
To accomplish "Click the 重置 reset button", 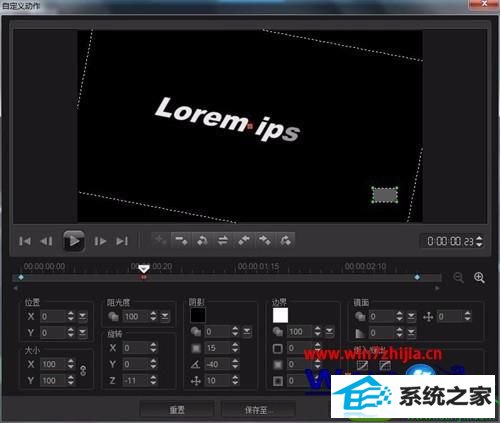I will (177, 410).
